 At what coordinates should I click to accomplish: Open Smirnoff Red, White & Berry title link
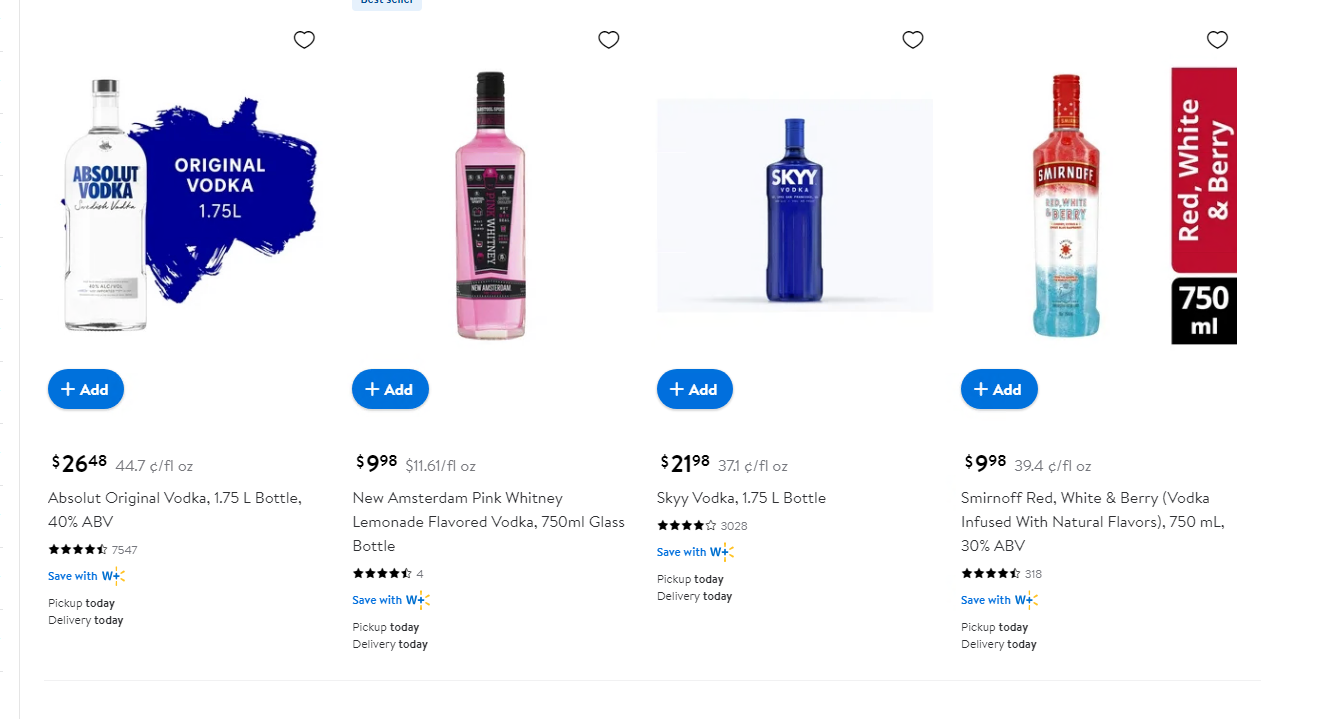click(1094, 521)
